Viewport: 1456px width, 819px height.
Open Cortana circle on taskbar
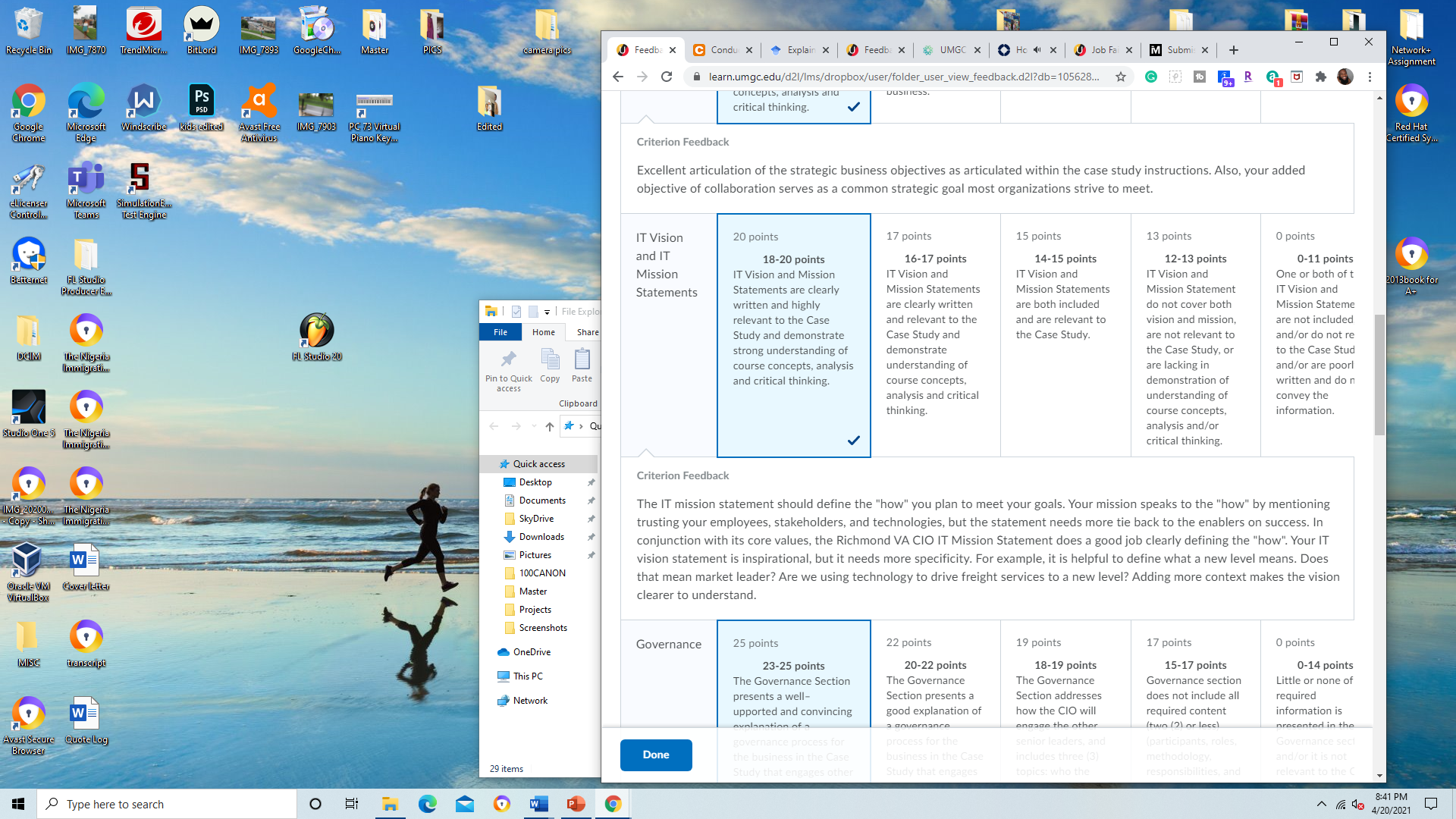[x=315, y=804]
